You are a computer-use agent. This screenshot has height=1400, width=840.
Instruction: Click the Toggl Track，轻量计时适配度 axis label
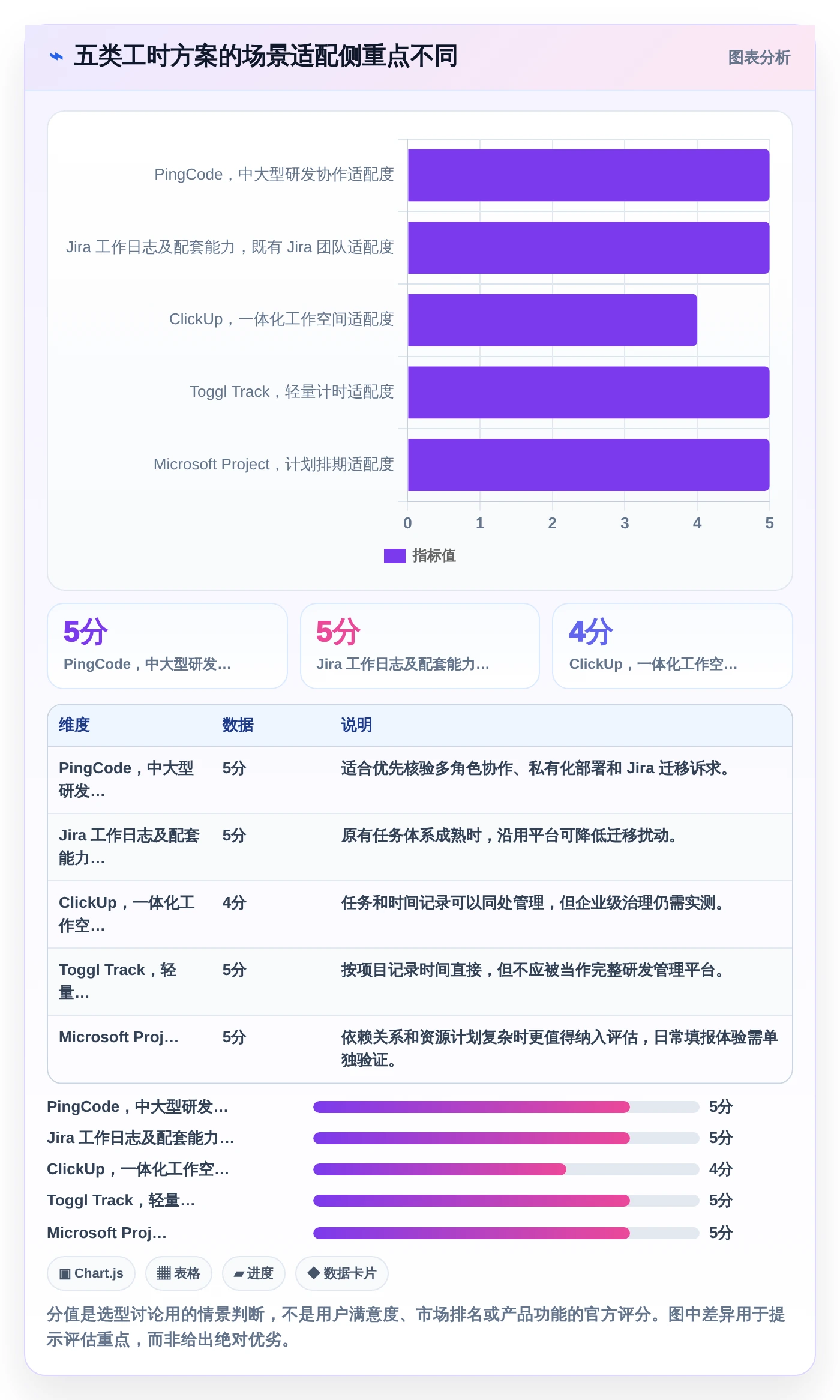[x=292, y=392]
